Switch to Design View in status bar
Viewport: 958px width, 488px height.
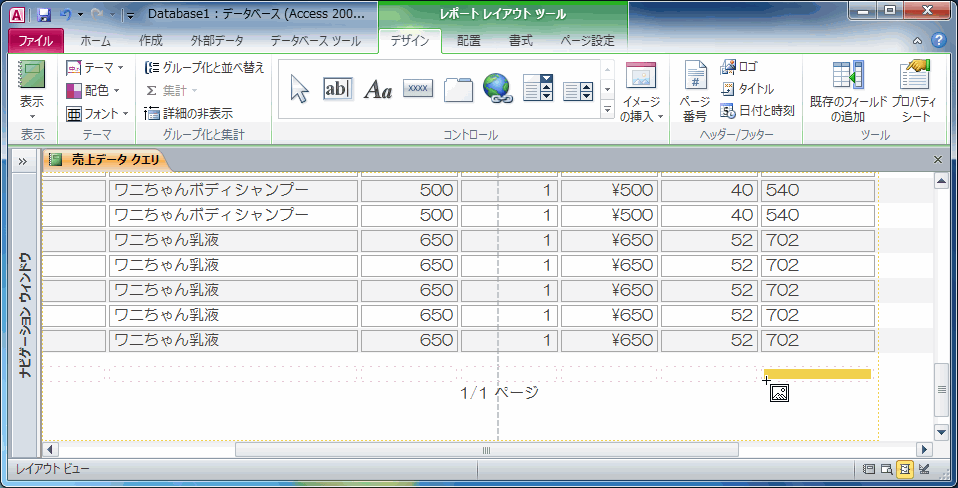[924, 470]
